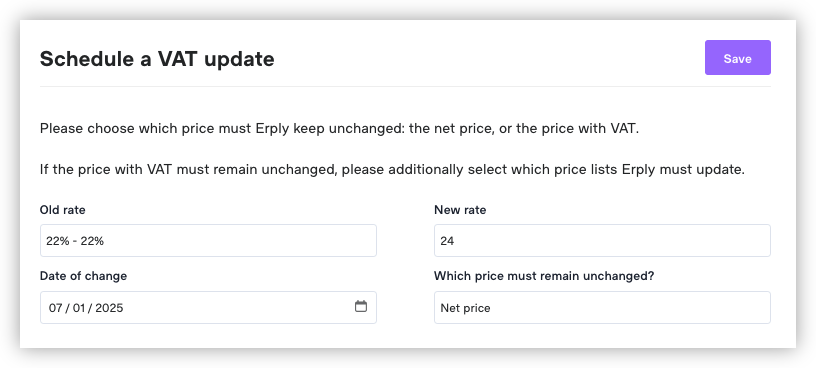
Task: Click the divider line under the heading
Action: click(x=405, y=86)
